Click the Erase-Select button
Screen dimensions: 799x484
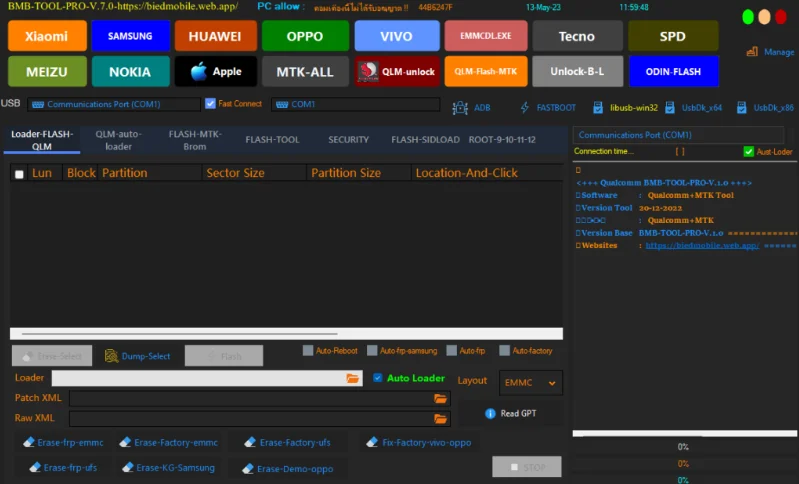point(52,356)
